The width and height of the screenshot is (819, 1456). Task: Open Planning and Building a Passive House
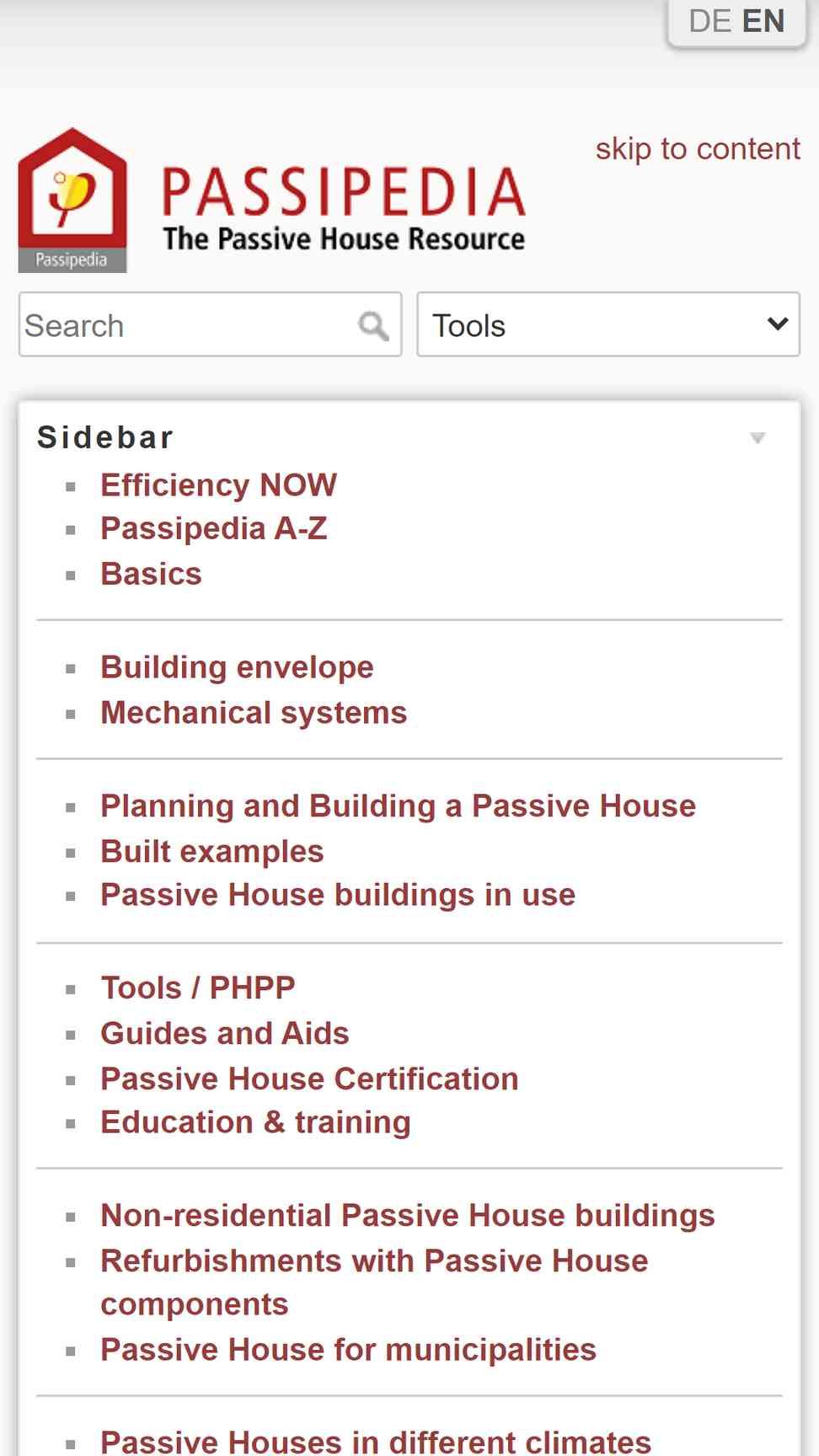point(399,806)
